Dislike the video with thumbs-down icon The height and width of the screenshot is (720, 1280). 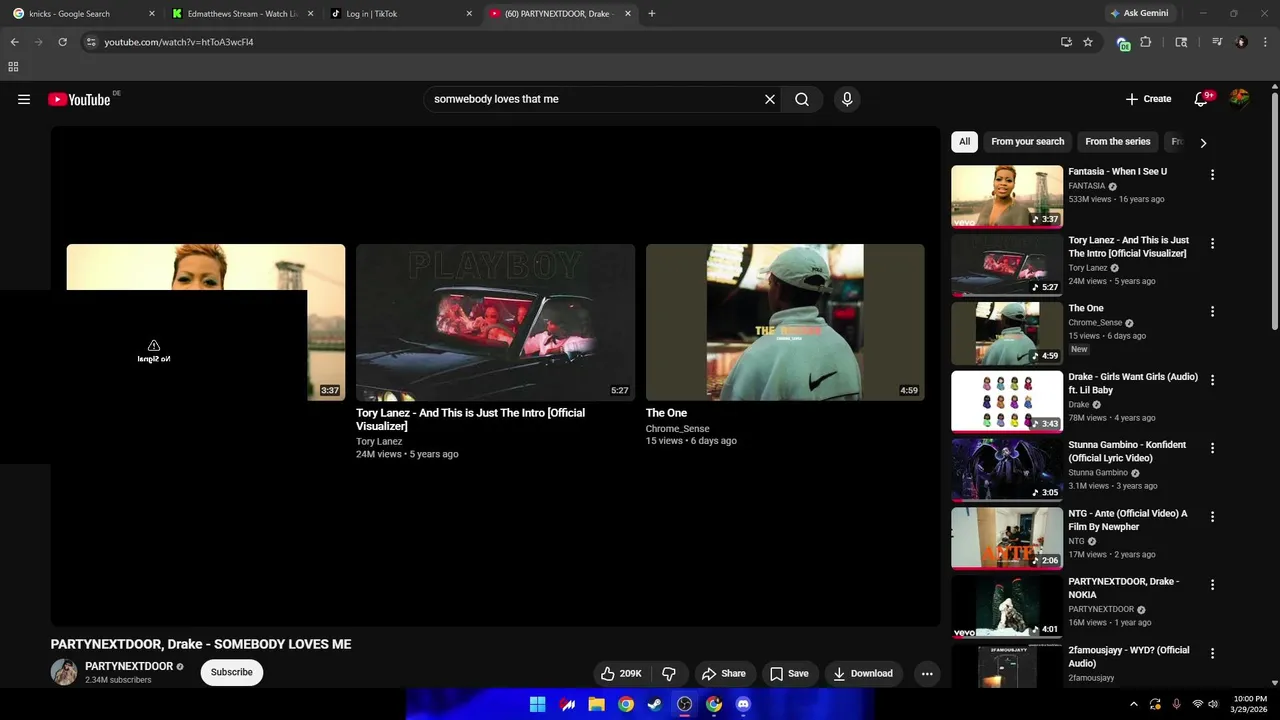[669, 673]
